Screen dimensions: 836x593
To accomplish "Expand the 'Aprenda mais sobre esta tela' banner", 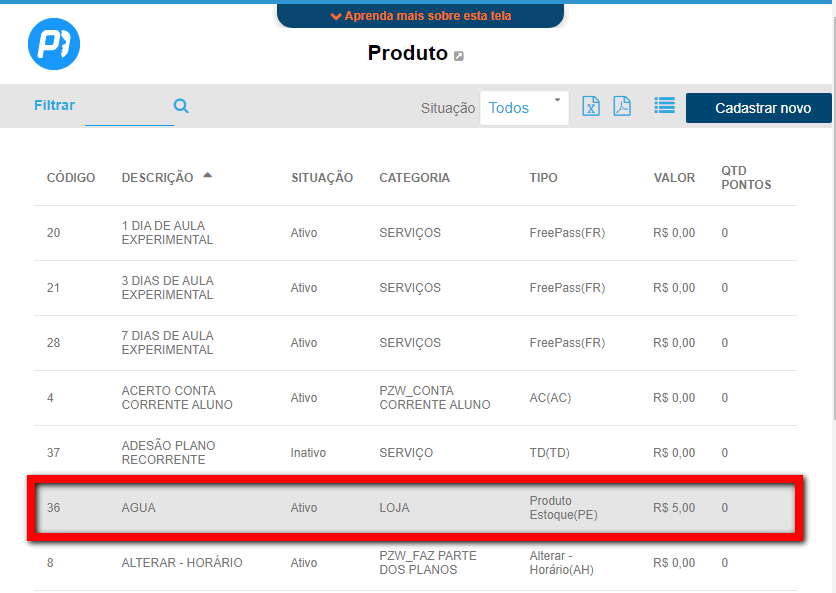I will (x=420, y=16).
